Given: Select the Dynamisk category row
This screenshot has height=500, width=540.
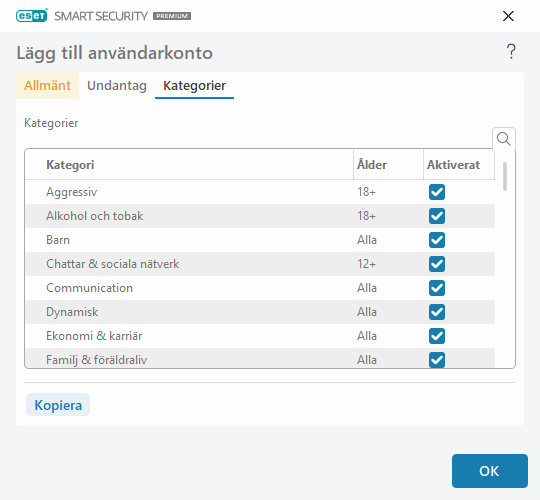Looking at the screenshot, I should pos(260,312).
